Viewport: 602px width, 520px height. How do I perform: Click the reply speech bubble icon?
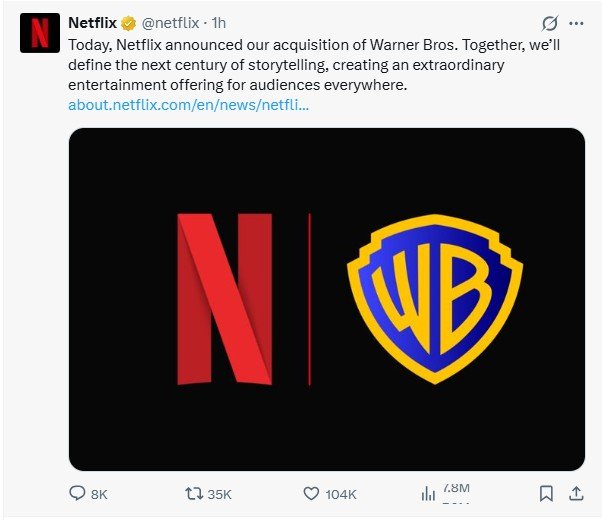coord(77,493)
